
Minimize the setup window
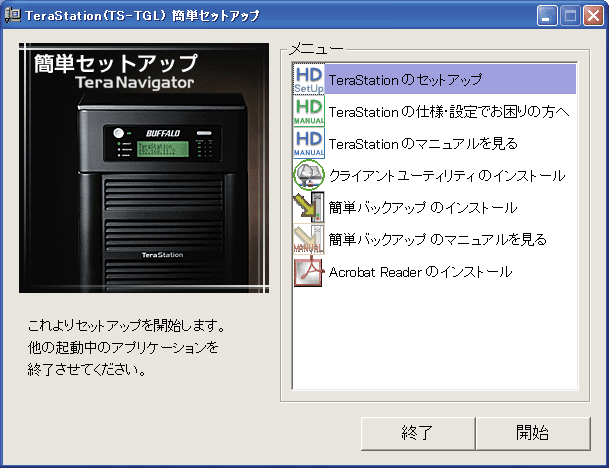pyautogui.click(x=547, y=16)
